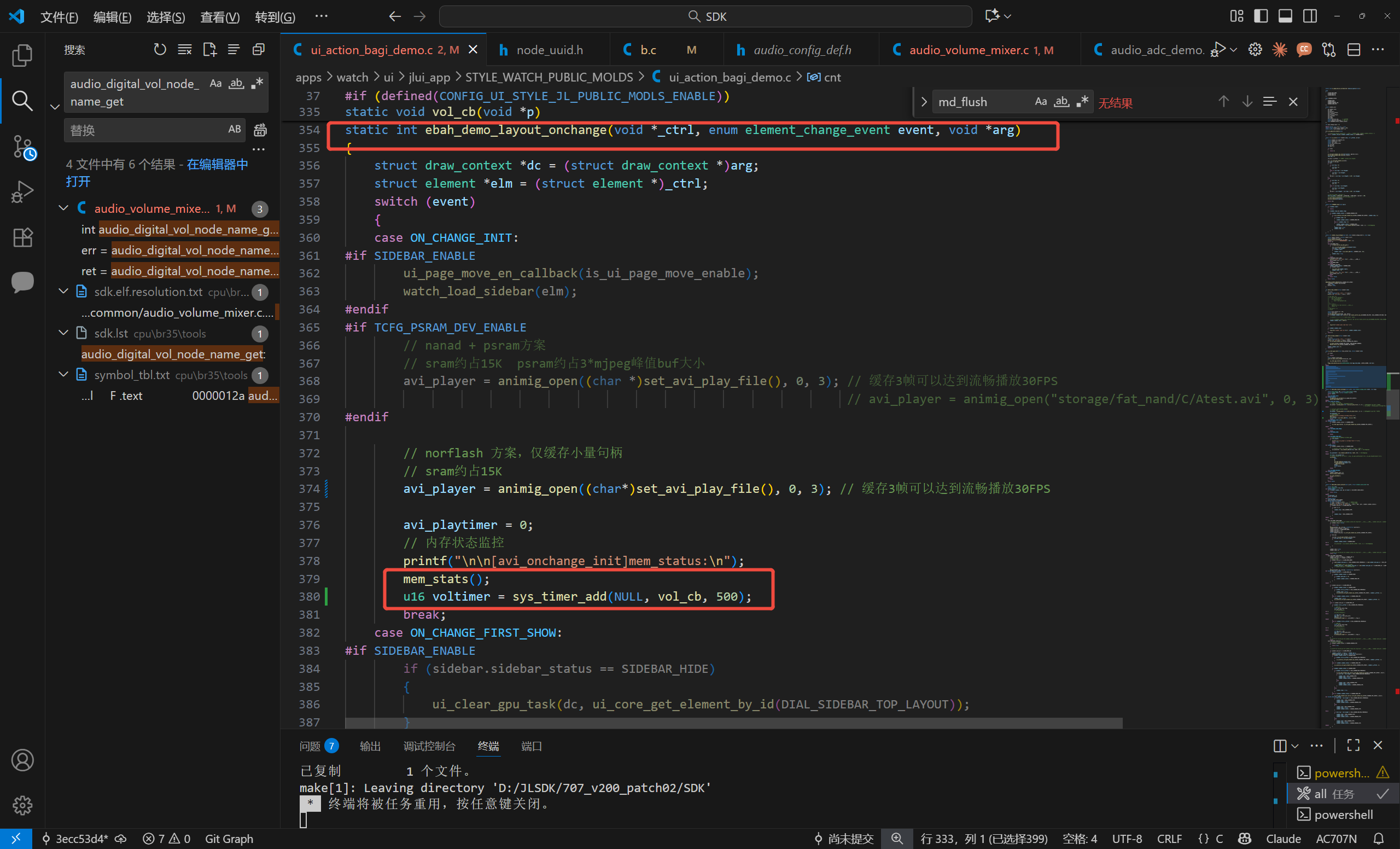Open the Explorer view in activity bar
1400x849 pixels.
coord(22,55)
